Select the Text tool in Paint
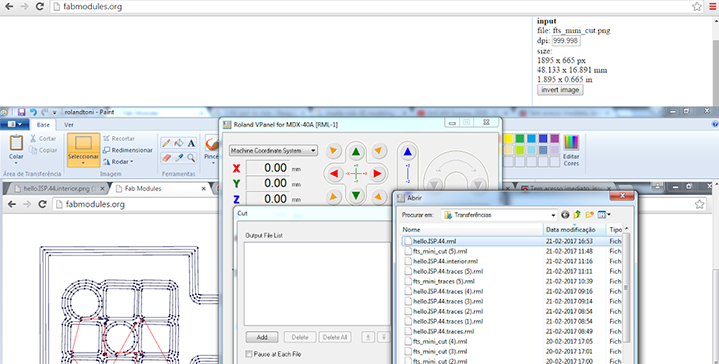The width and height of the screenshot is (719, 364). 191,143
